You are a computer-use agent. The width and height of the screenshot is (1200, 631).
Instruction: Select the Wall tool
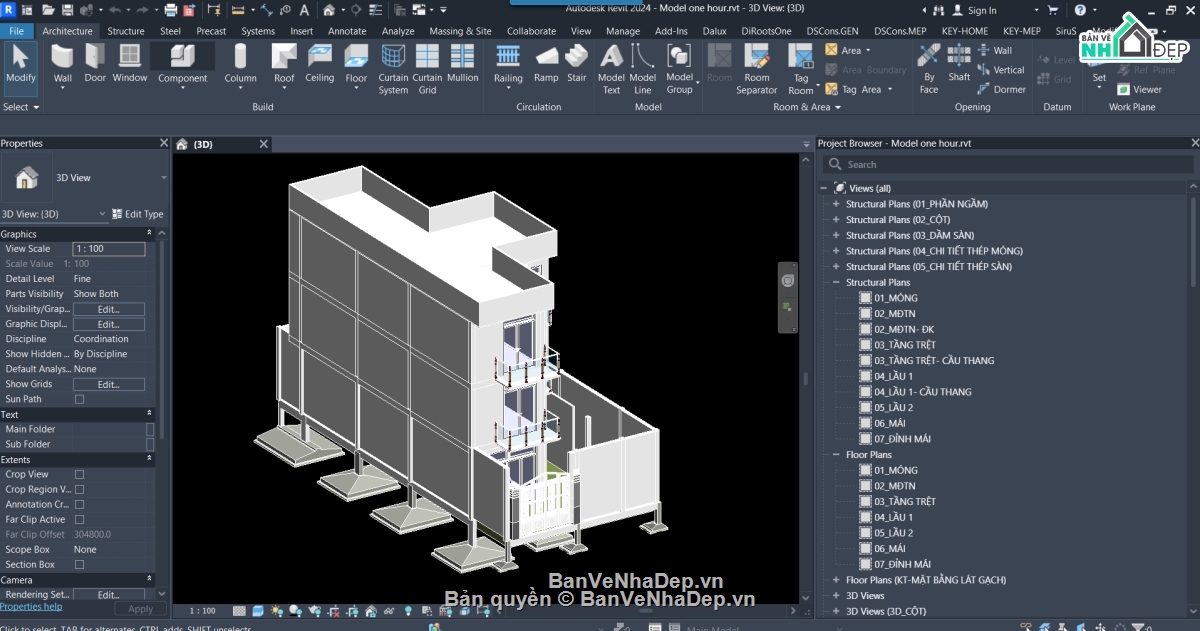63,65
